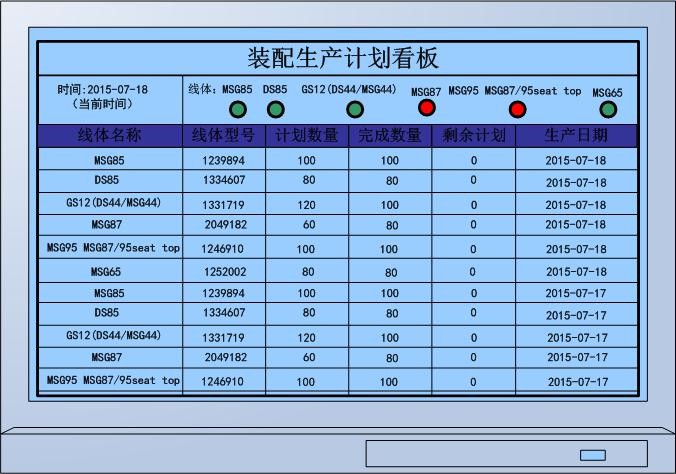Sort by the 计划数量 column header

coord(306,135)
